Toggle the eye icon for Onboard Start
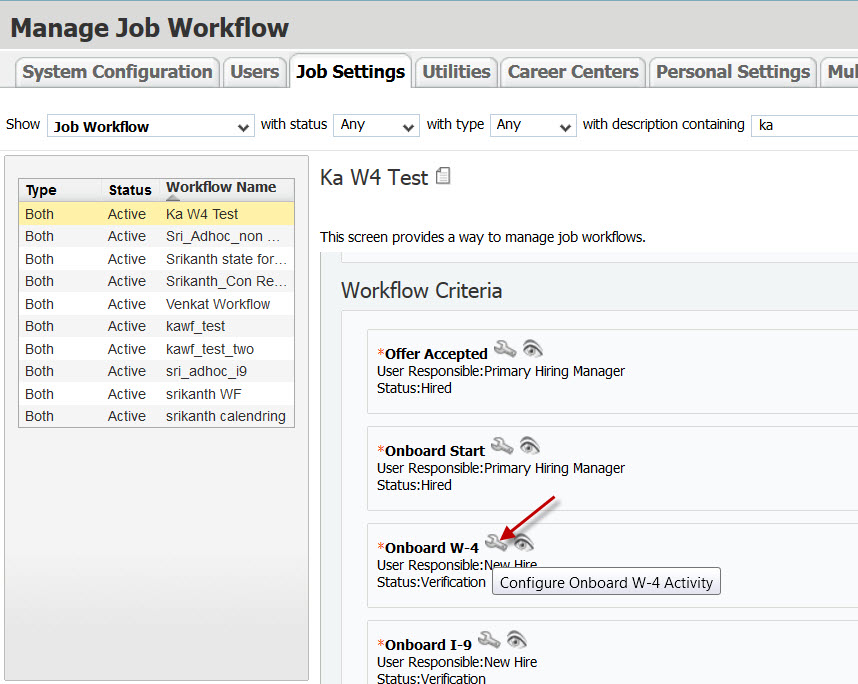This screenshot has width=858, height=684. [530, 446]
